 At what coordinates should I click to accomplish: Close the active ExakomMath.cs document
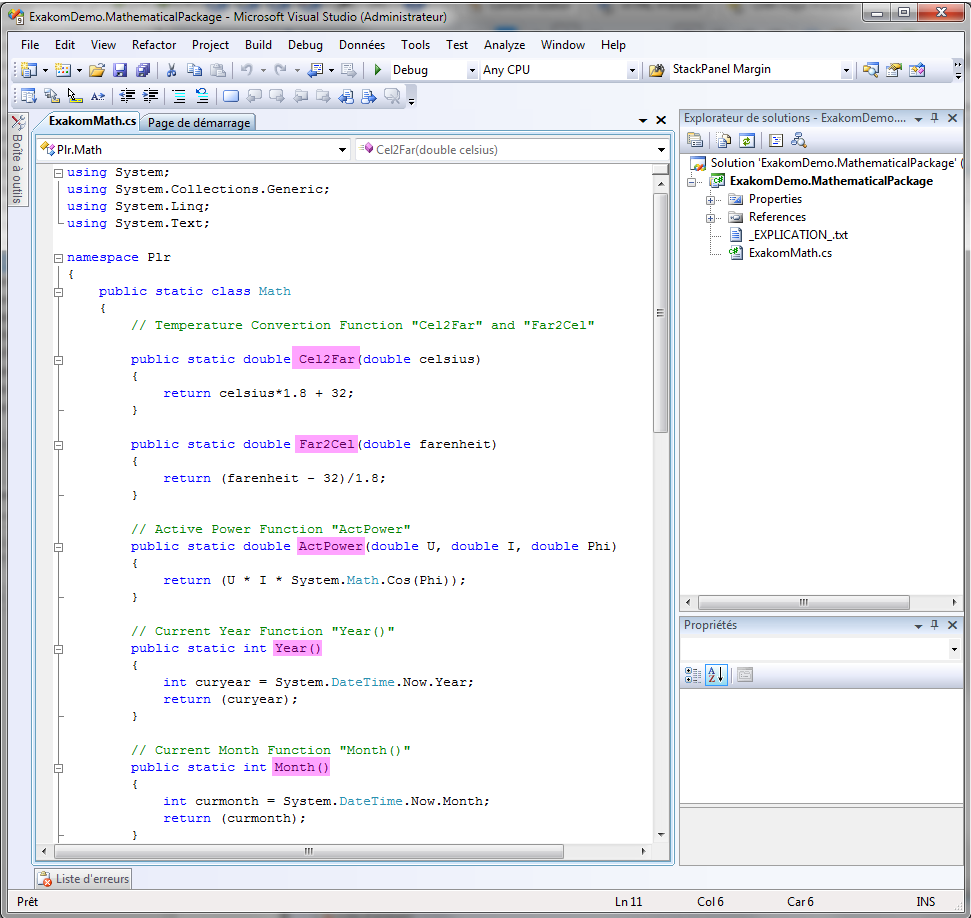click(x=661, y=120)
